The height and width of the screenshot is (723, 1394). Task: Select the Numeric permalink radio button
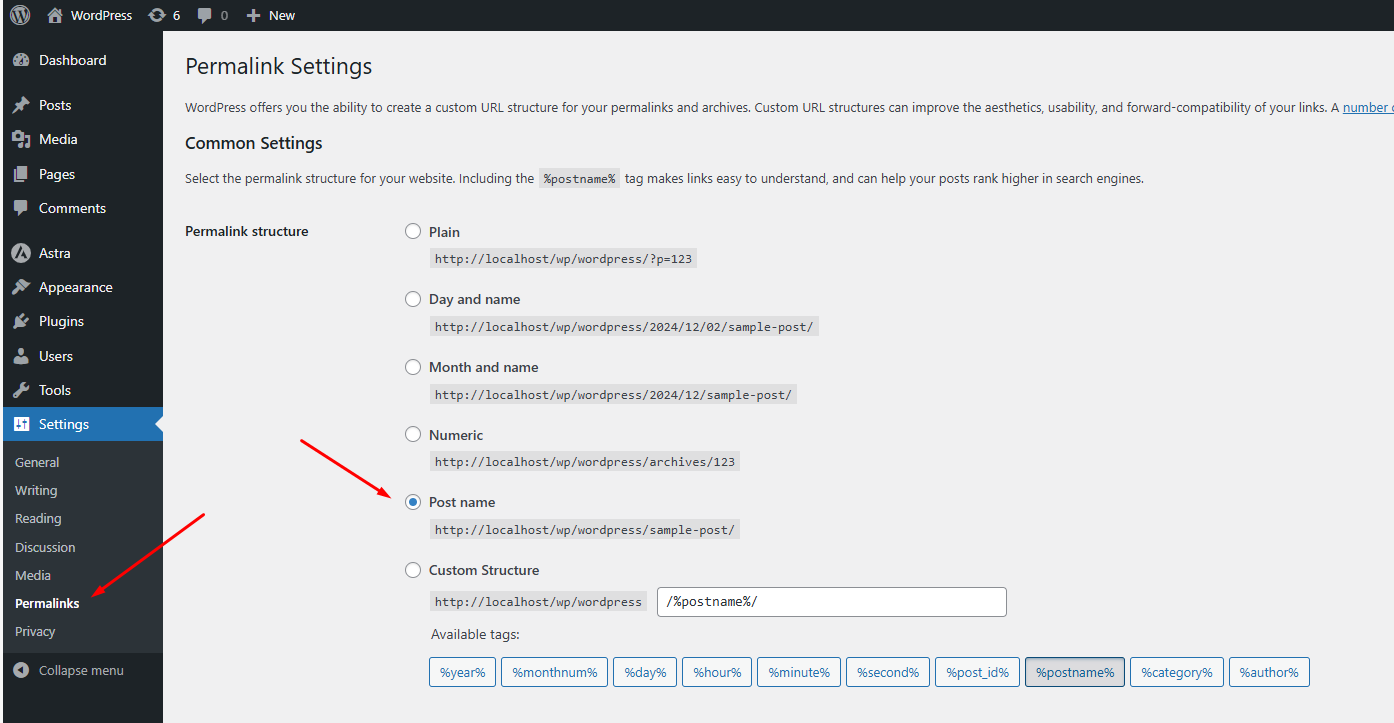click(x=413, y=434)
